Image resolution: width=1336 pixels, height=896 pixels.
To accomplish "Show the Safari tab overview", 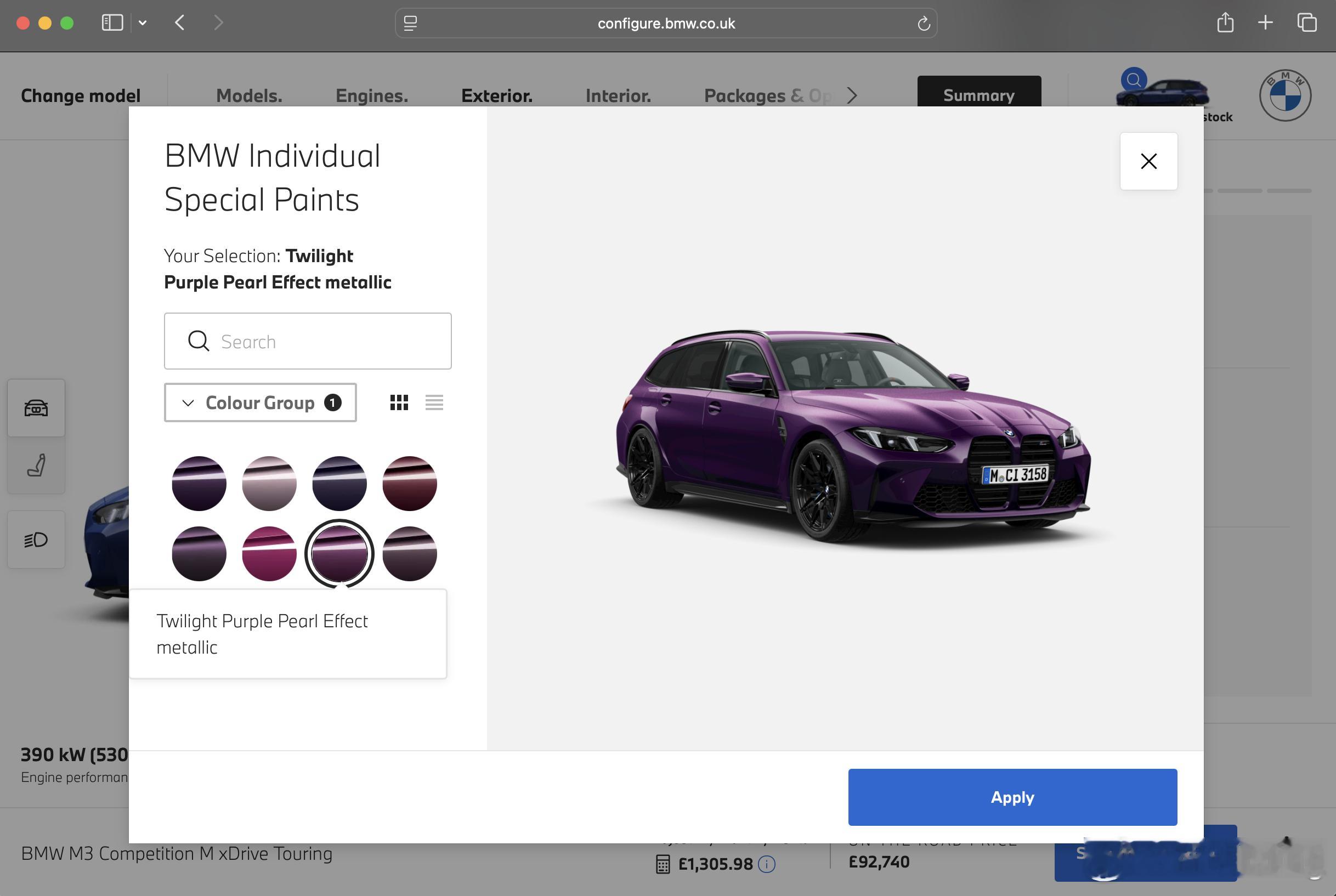I will [x=1306, y=23].
